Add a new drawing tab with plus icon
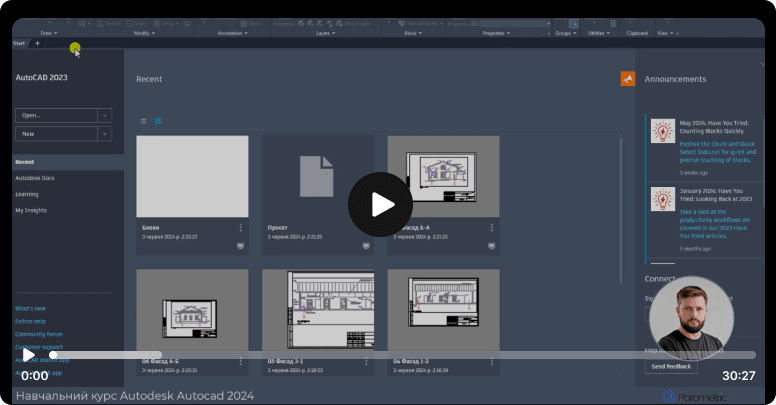This screenshot has height=405, width=776. point(37,43)
